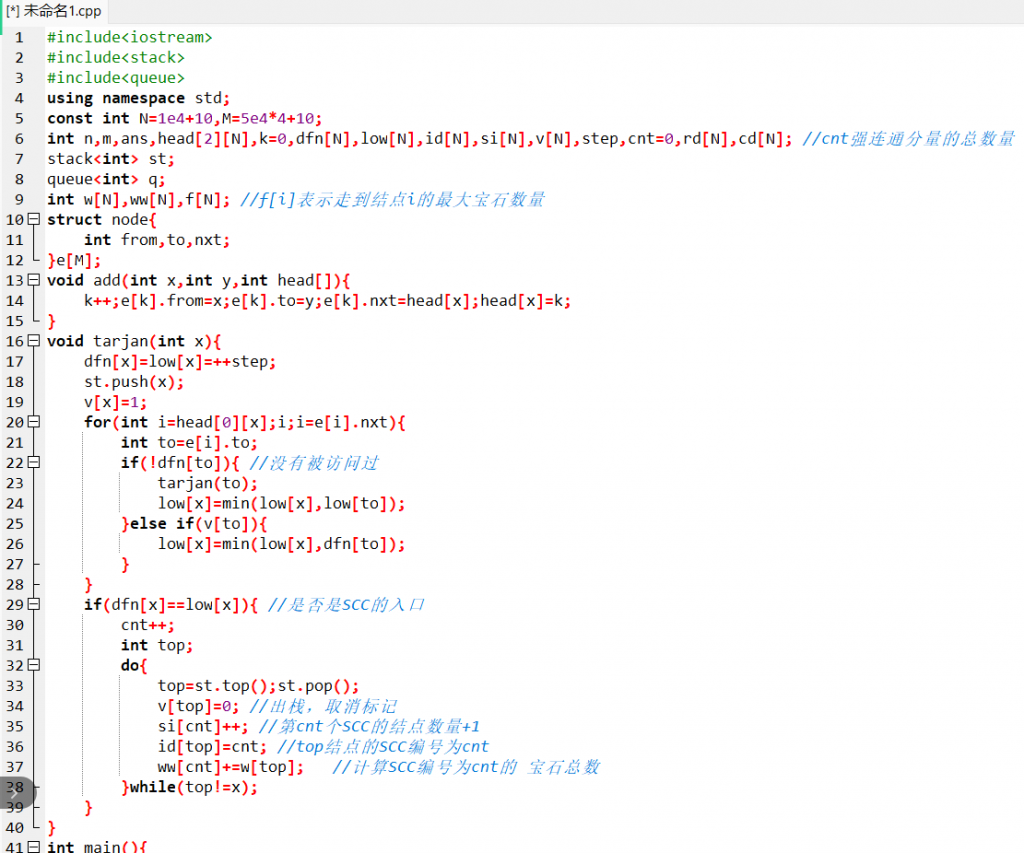Click the comment '//cnt强连通分量的总数量'
This screenshot has width=1024, height=853.
[908, 138]
